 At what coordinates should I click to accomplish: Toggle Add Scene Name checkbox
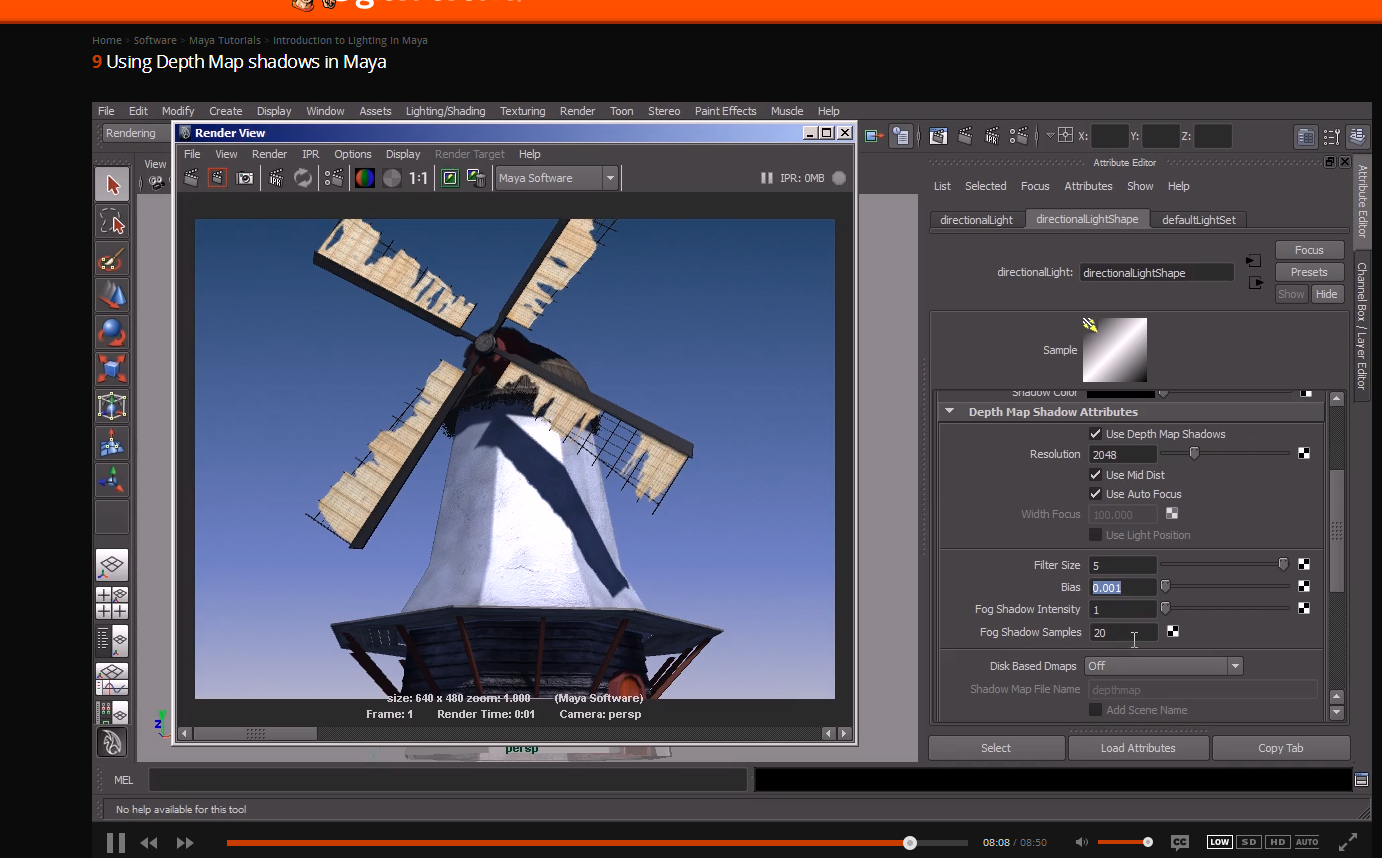pyautogui.click(x=1095, y=710)
